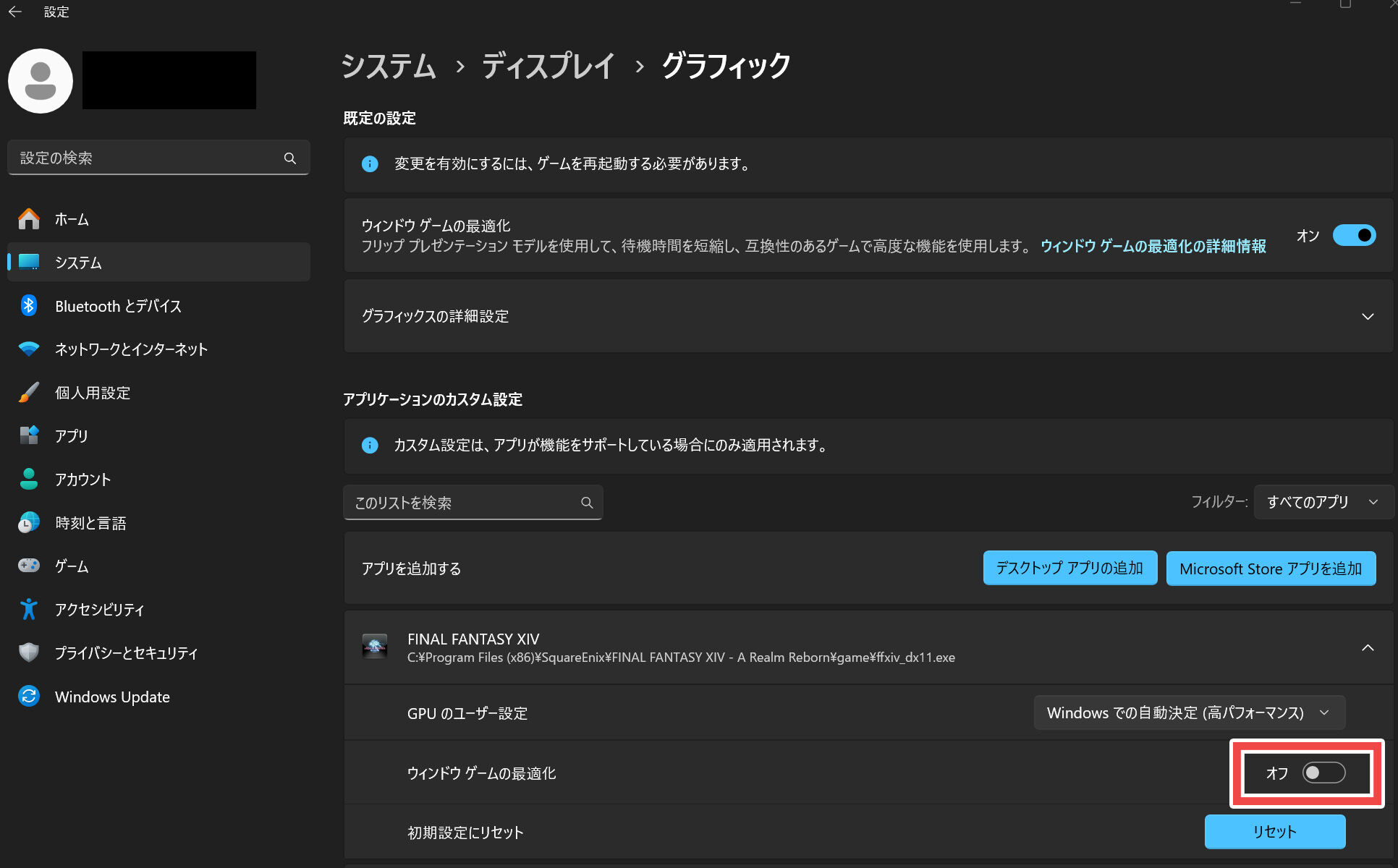Screen dimensions: 1398x868
Task: Enable FINAL FANTASY XIV ウィンドウ ゲームの最適化 toggle
Action: click(x=1323, y=773)
